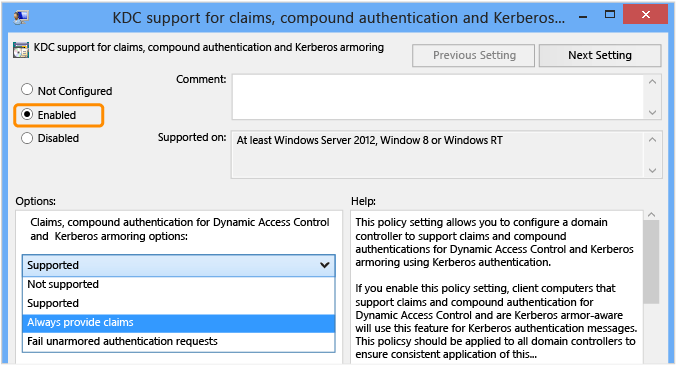
Task: Go to Next Setting
Action: point(600,55)
